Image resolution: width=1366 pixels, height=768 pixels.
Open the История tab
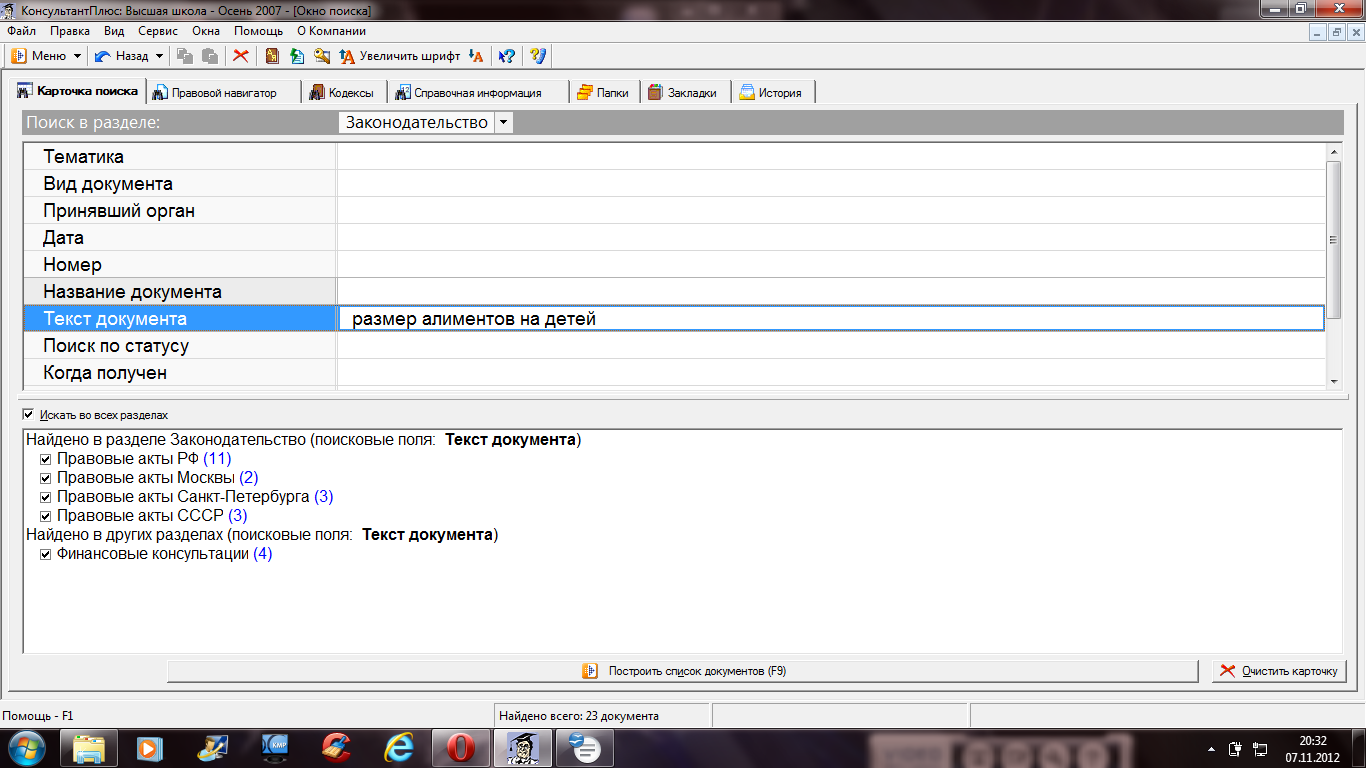click(x=773, y=92)
